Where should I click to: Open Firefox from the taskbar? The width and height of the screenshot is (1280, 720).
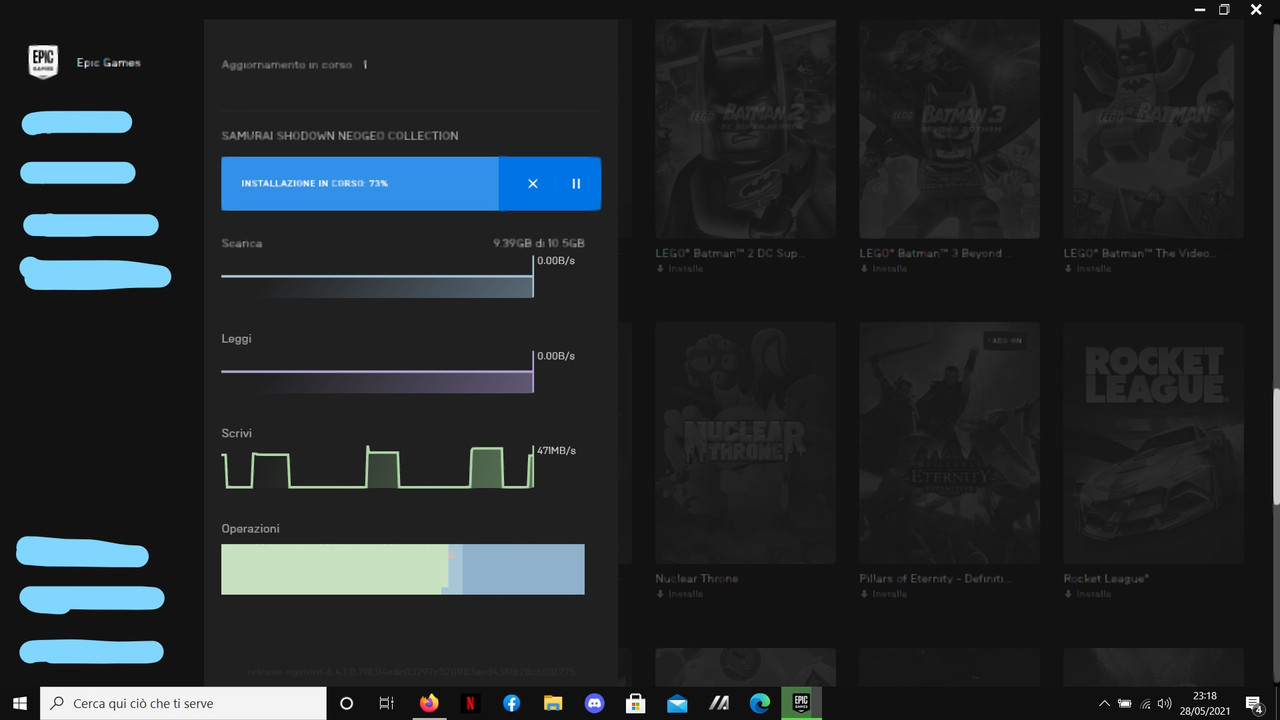click(429, 703)
